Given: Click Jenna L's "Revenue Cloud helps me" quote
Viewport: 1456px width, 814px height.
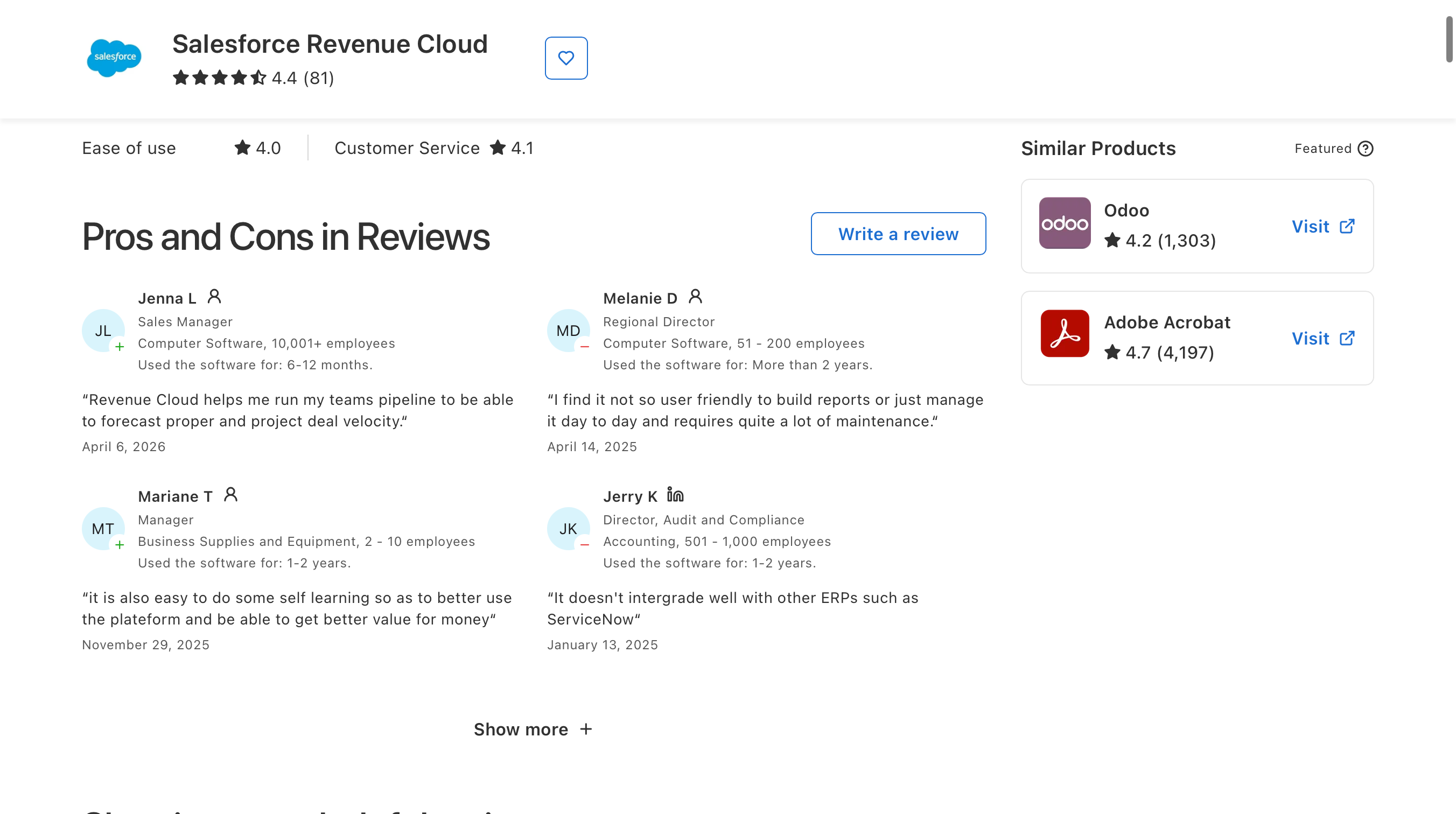Looking at the screenshot, I should click(x=298, y=410).
